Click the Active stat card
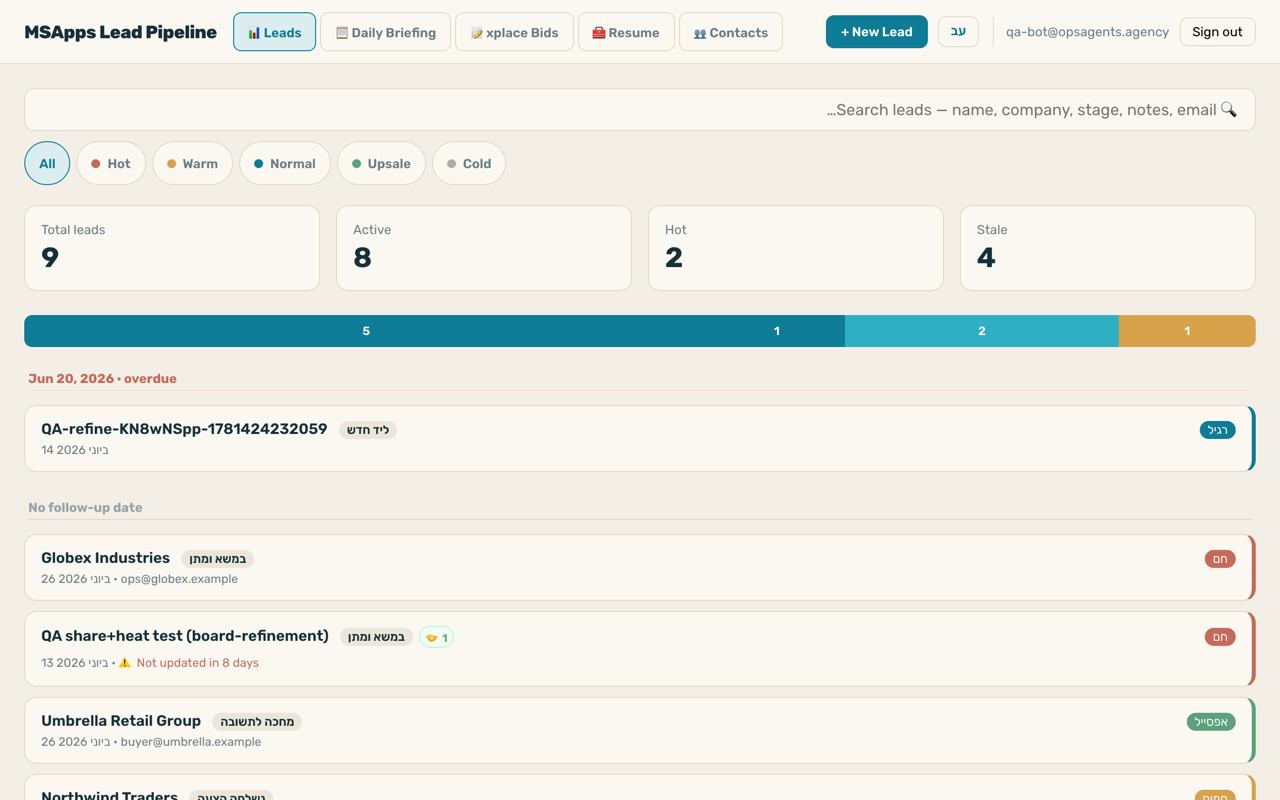1280x800 pixels. tap(484, 248)
